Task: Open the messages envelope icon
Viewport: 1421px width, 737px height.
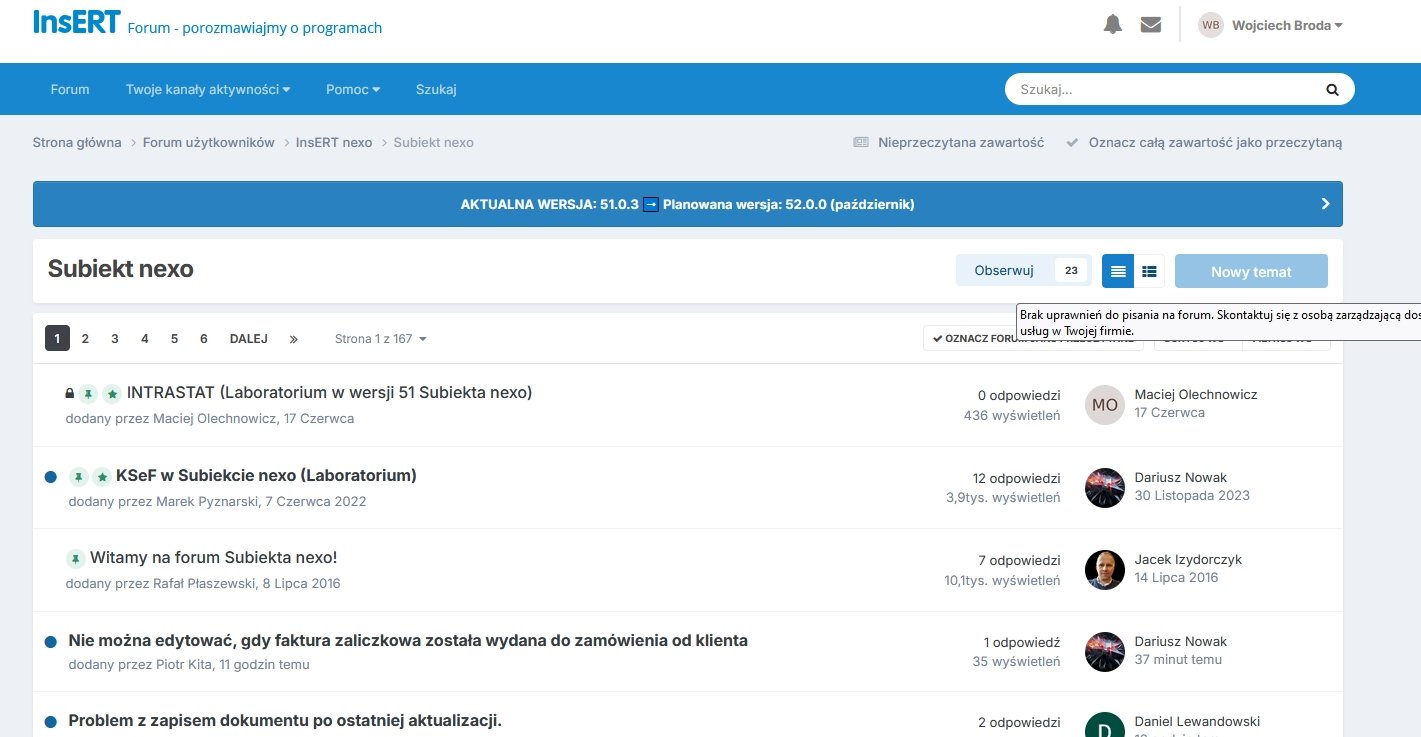Action: (x=1150, y=25)
